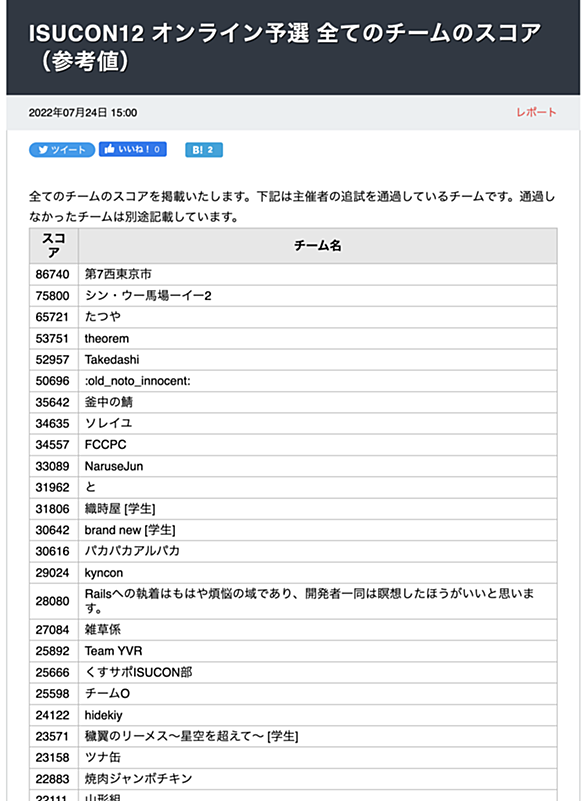Select team name くすサポISUCON部
This screenshot has height=801, width=586.
point(138,673)
